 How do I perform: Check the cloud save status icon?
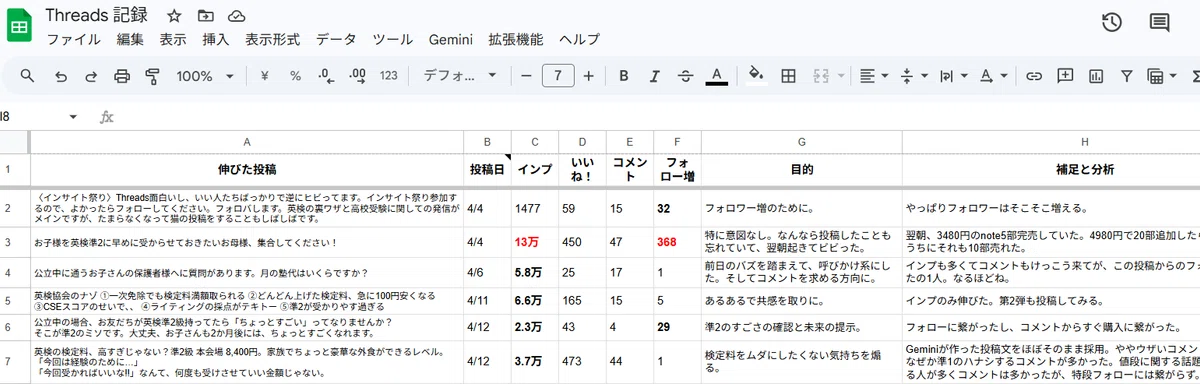coord(236,17)
